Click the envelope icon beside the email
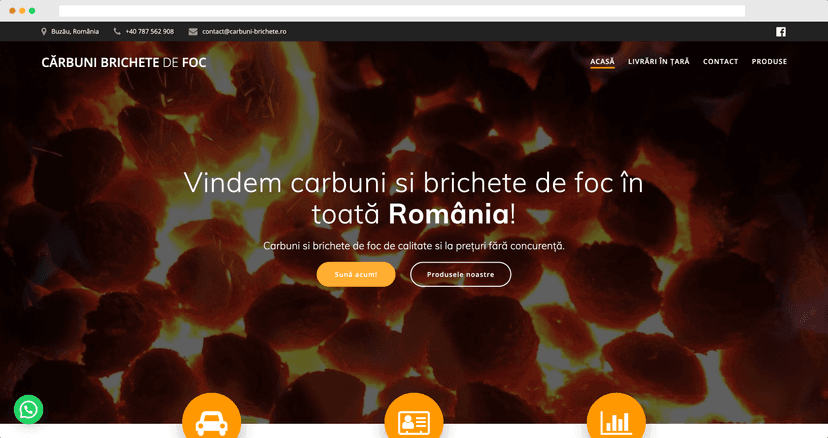The width and height of the screenshot is (828, 438). 193,32
